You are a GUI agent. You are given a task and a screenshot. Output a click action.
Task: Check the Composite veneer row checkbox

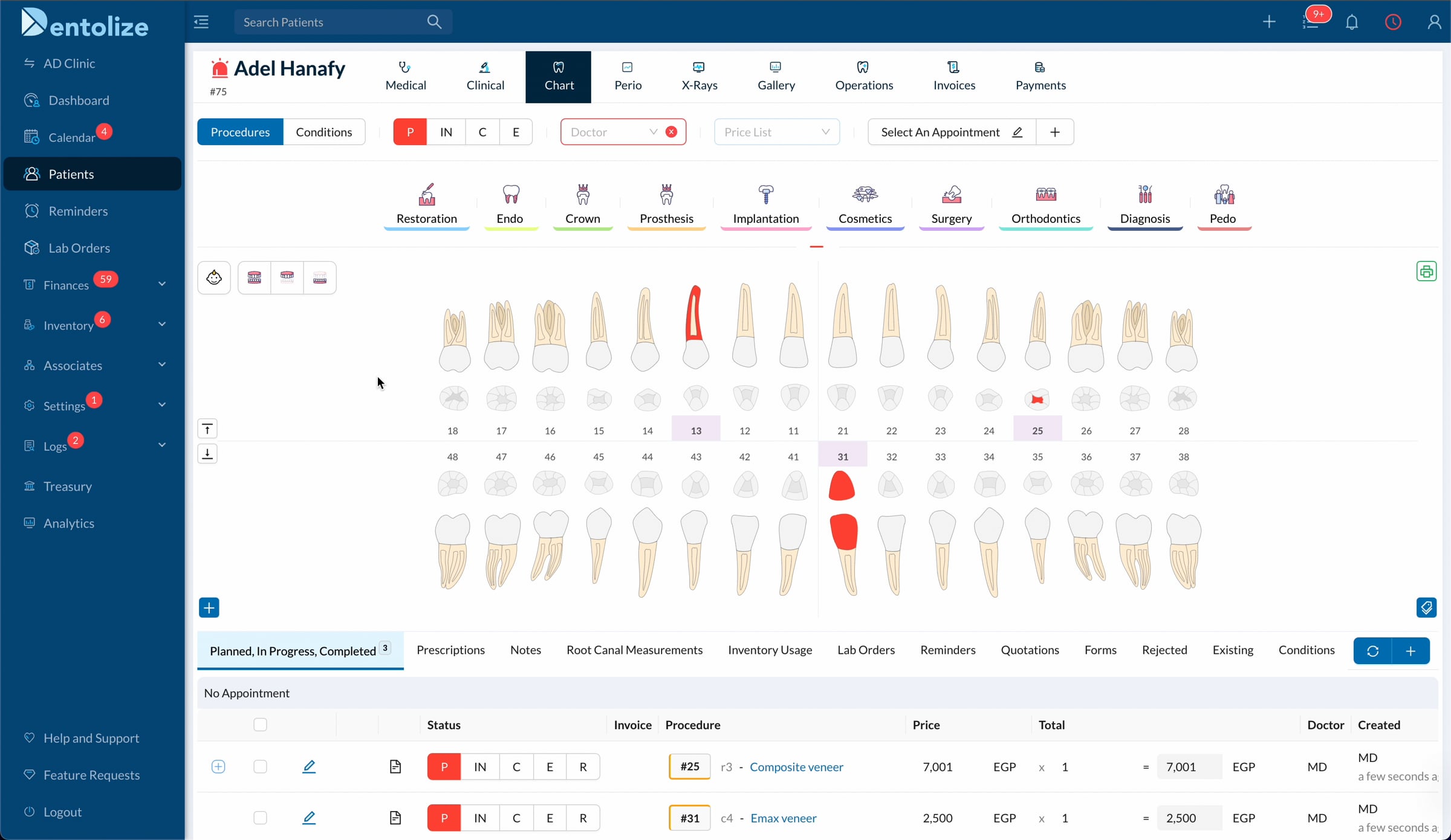click(260, 766)
